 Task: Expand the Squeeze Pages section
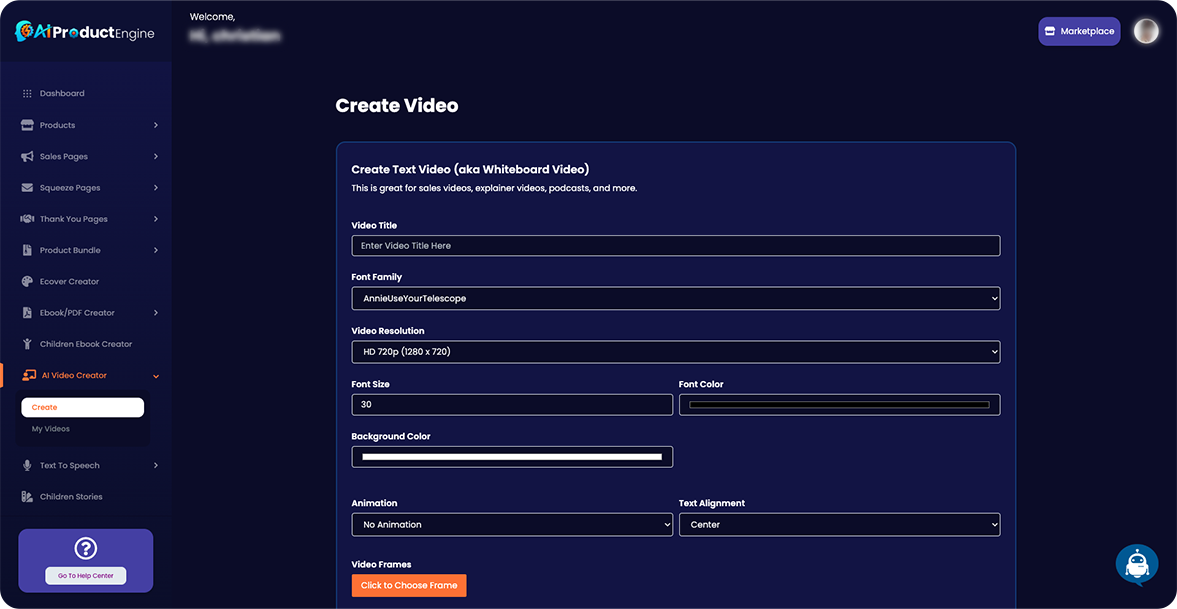pos(70,187)
